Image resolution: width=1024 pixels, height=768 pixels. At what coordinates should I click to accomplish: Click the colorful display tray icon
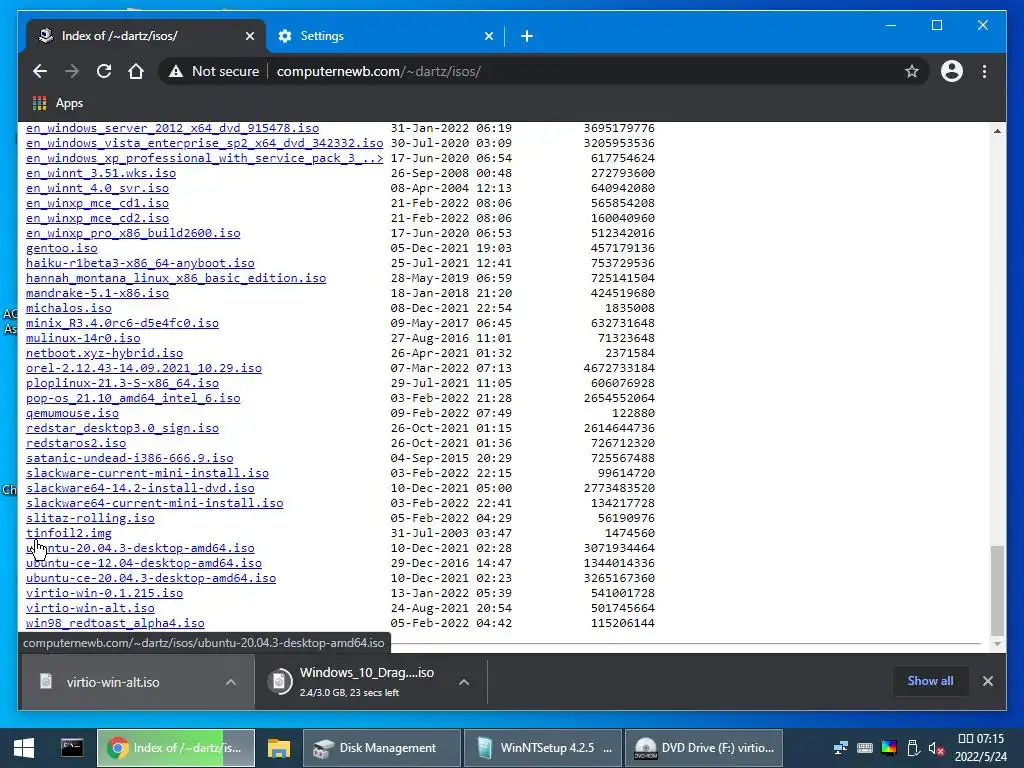889,748
